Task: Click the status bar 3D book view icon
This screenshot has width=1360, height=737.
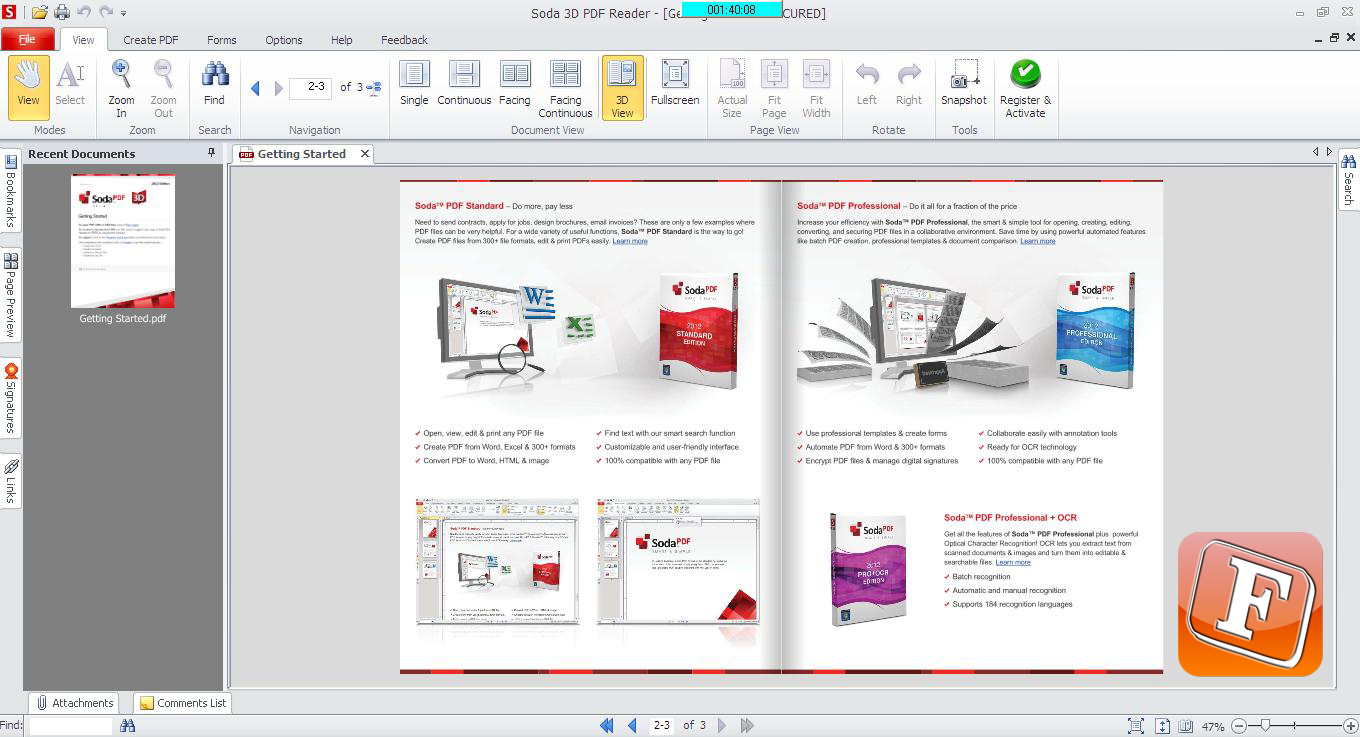Action: coord(1186,726)
